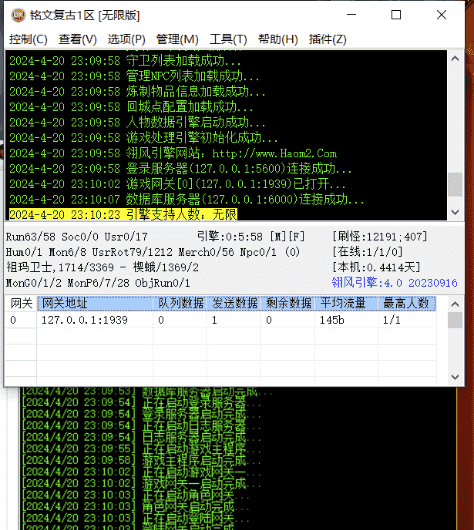
Task: Click log line 守卫列表加载成功
Action: (x=125, y=61)
